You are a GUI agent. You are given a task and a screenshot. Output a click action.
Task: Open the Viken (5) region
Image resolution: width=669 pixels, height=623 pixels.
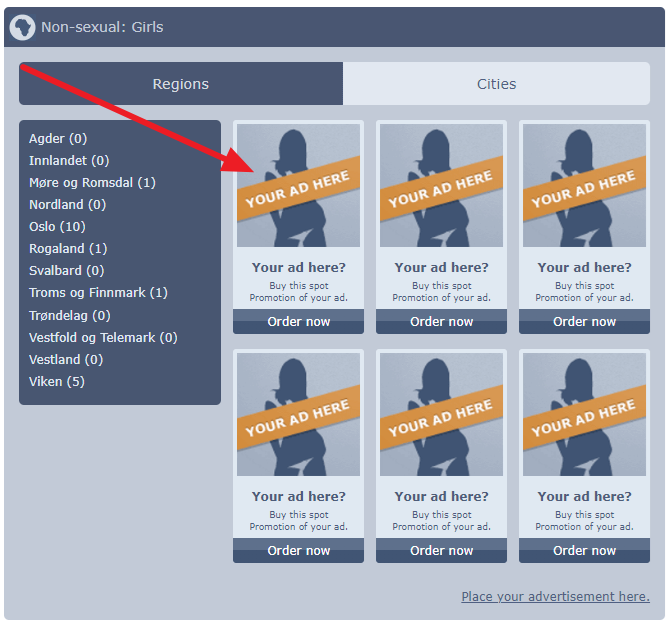pyautogui.click(x=57, y=381)
